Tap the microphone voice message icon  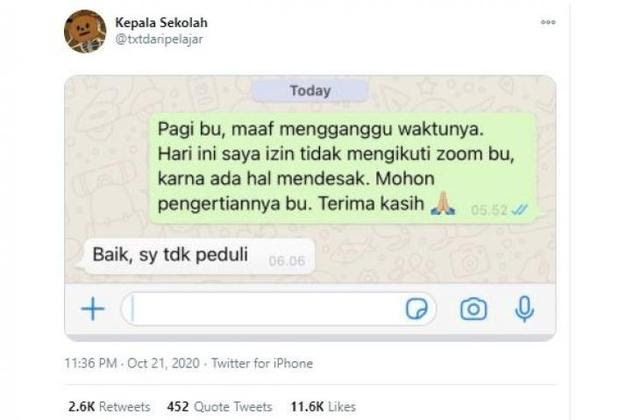pos(524,309)
